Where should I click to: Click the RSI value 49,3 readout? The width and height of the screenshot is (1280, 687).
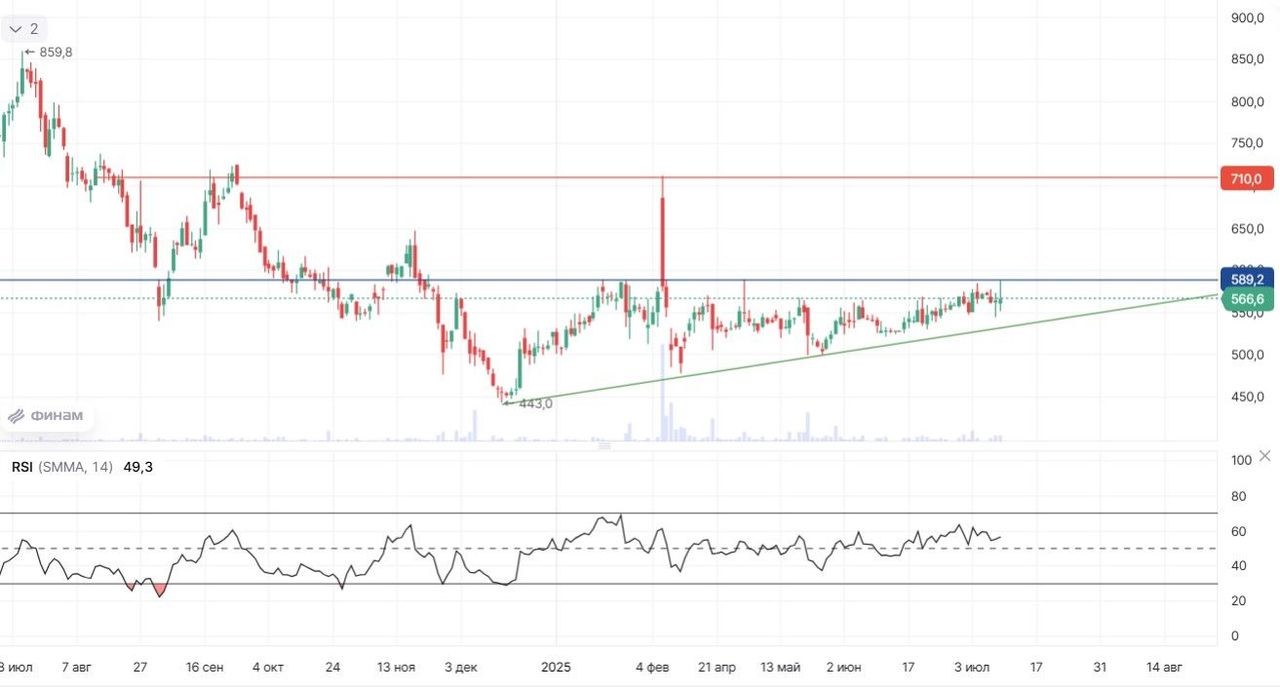pyautogui.click(x=138, y=467)
